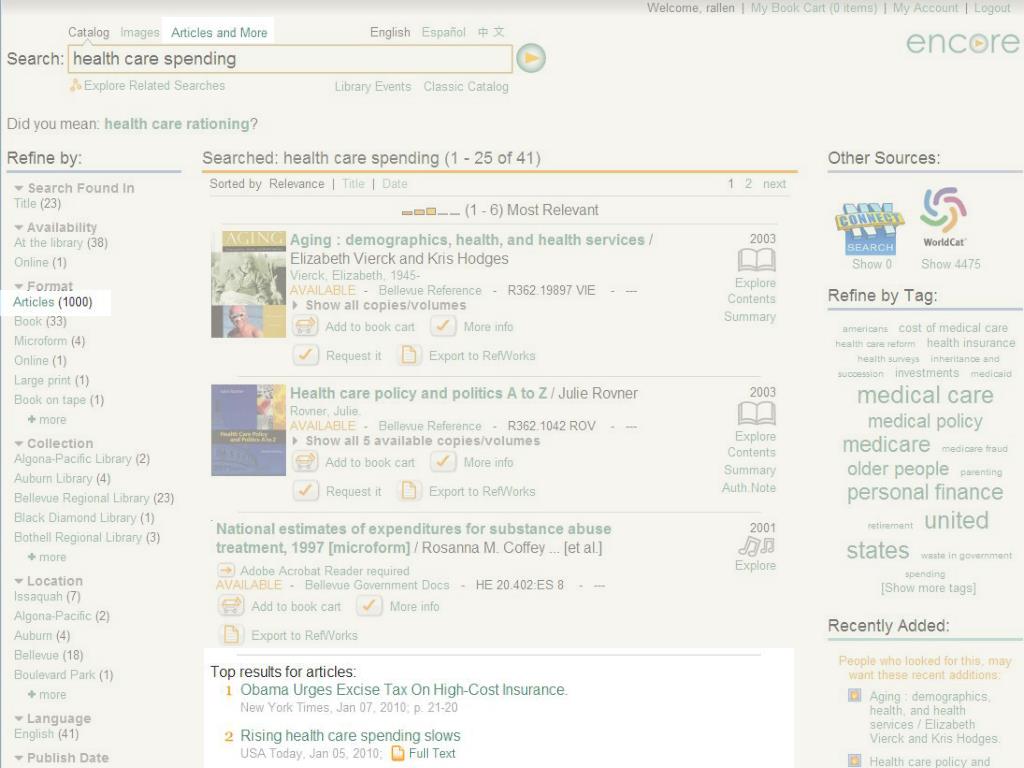The image size is (1024, 768).
Task: Select English language
Action: [x=390, y=32]
